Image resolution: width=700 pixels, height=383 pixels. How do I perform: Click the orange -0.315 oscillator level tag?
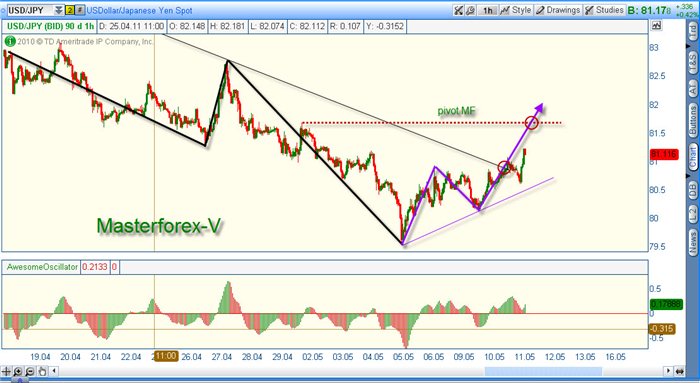coord(662,329)
